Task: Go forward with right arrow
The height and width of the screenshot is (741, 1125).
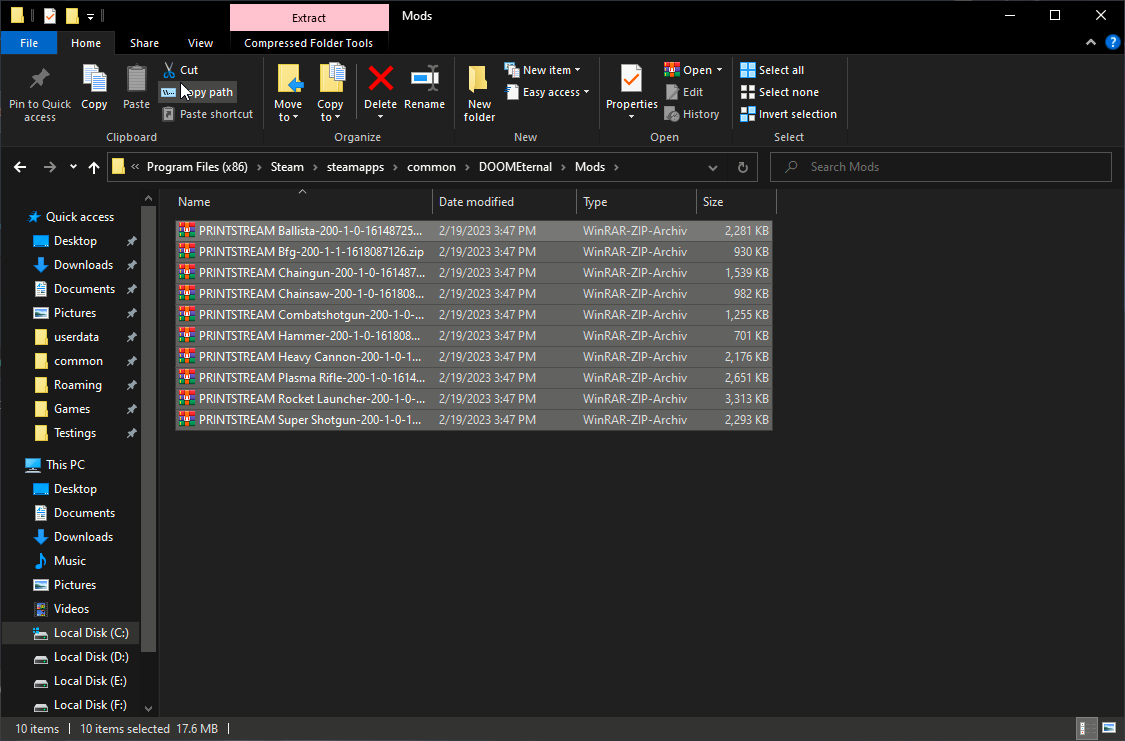Action: tap(50, 167)
